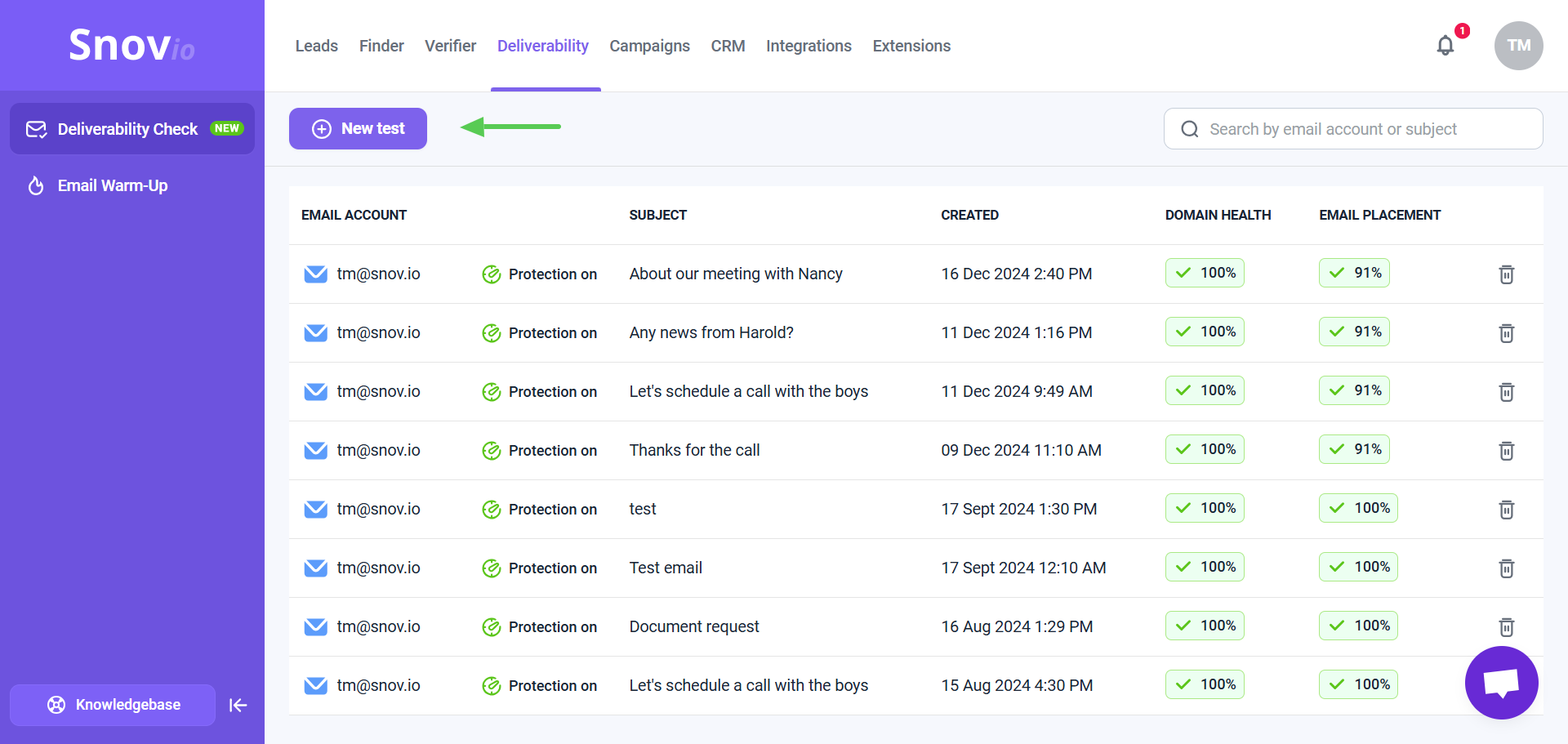Click 91% email placement for 16 Dec test

click(1354, 273)
